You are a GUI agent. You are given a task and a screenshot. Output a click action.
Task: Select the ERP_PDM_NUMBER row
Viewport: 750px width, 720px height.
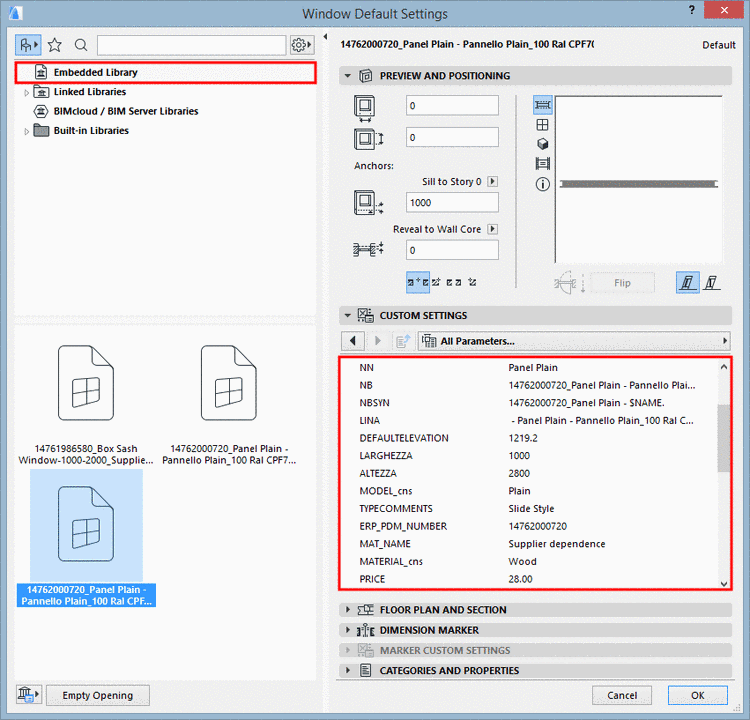click(x=529, y=526)
